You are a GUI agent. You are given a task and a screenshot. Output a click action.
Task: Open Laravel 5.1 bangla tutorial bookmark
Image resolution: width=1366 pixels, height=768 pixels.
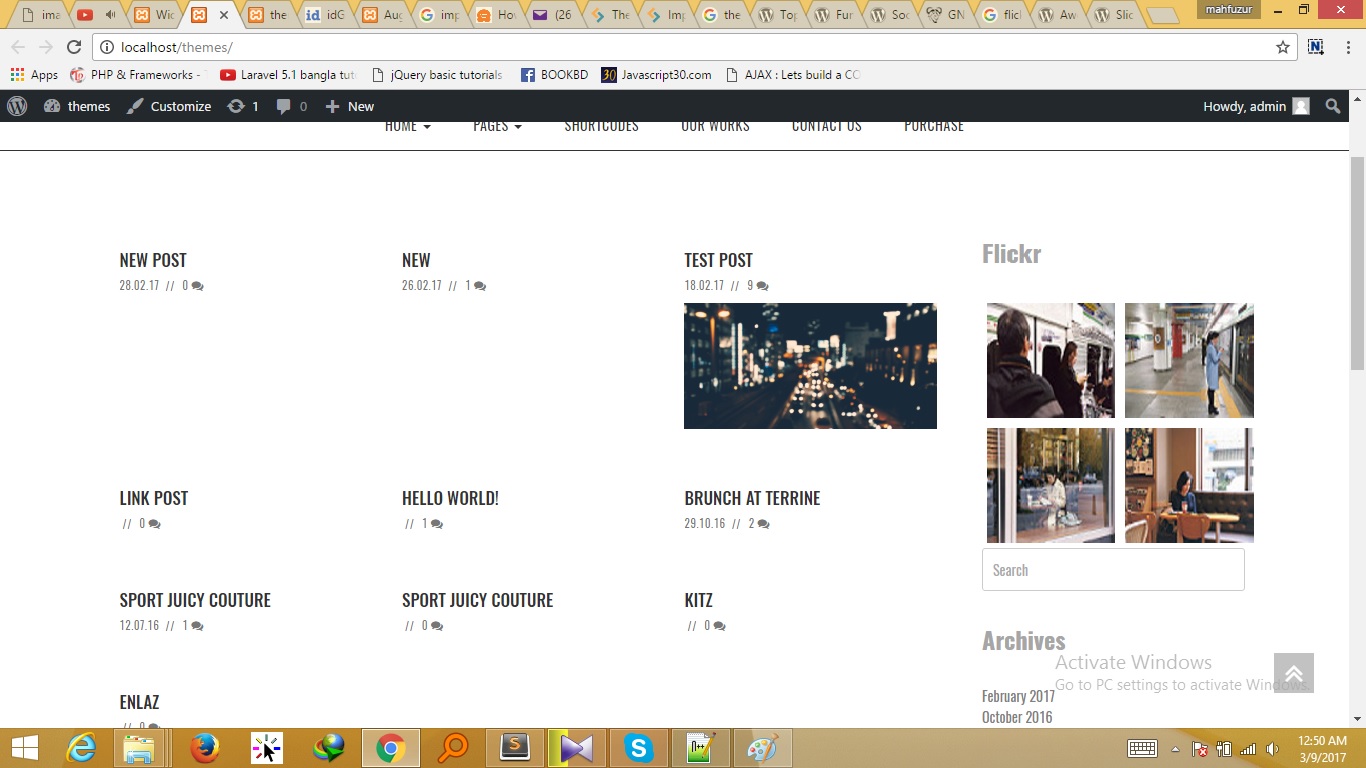click(288, 75)
